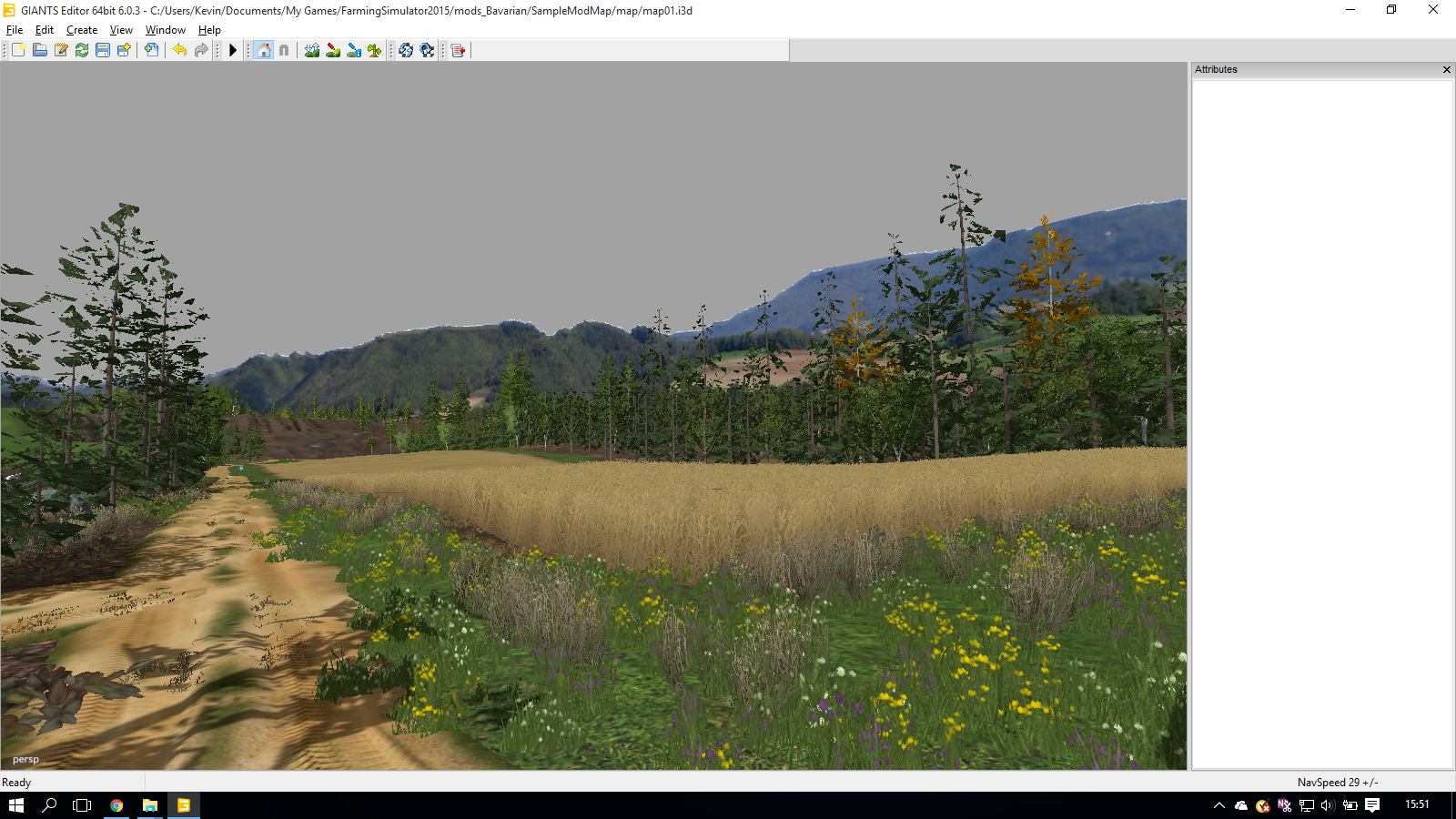Open File Explorer from the taskbar
This screenshot has height=819, width=1456.
(150, 805)
